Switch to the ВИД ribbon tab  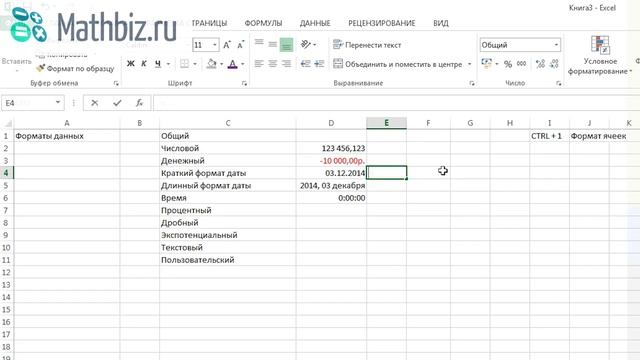coord(441,23)
